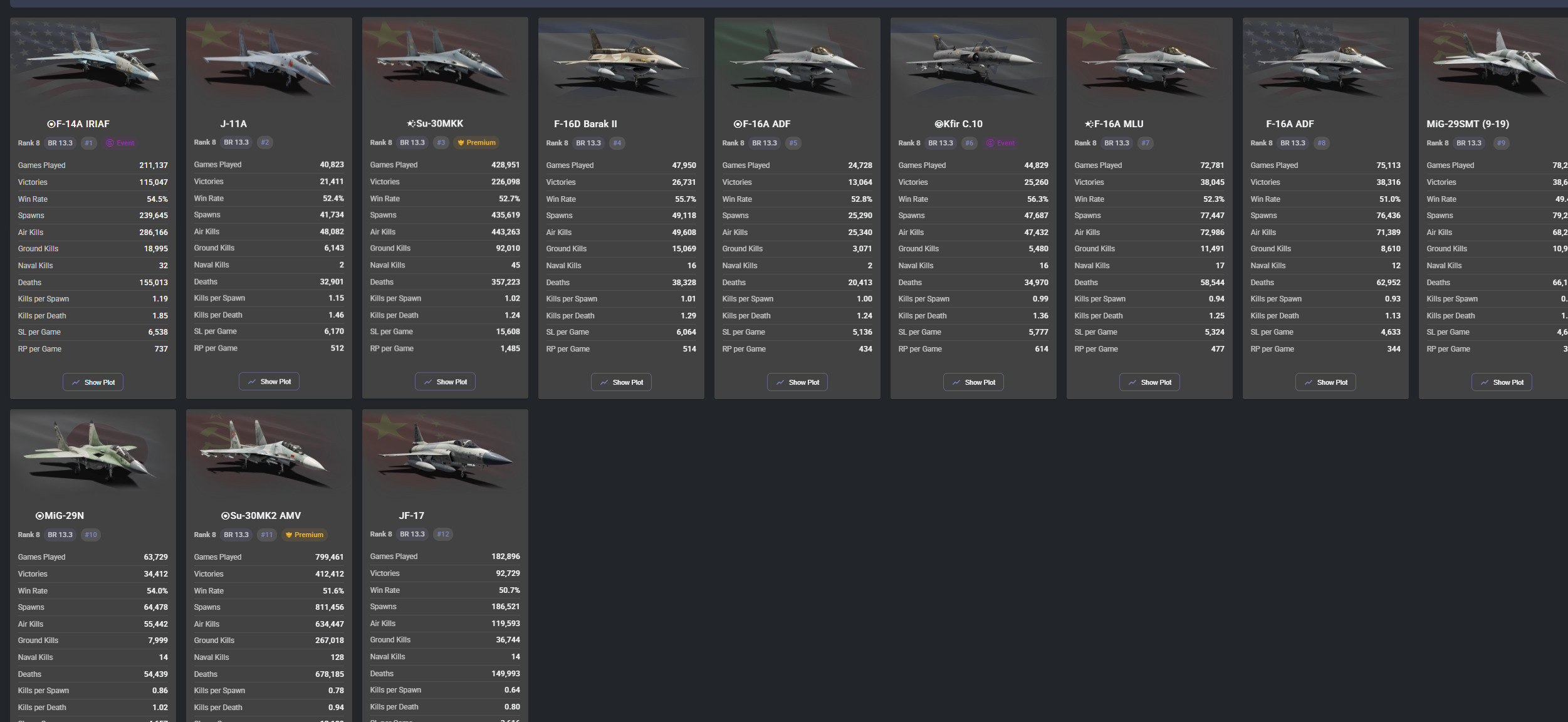Viewport: 1568px width, 722px height.
Task: Click the round symbol before the Kfir C.10 name
Action: pos(939,124)
